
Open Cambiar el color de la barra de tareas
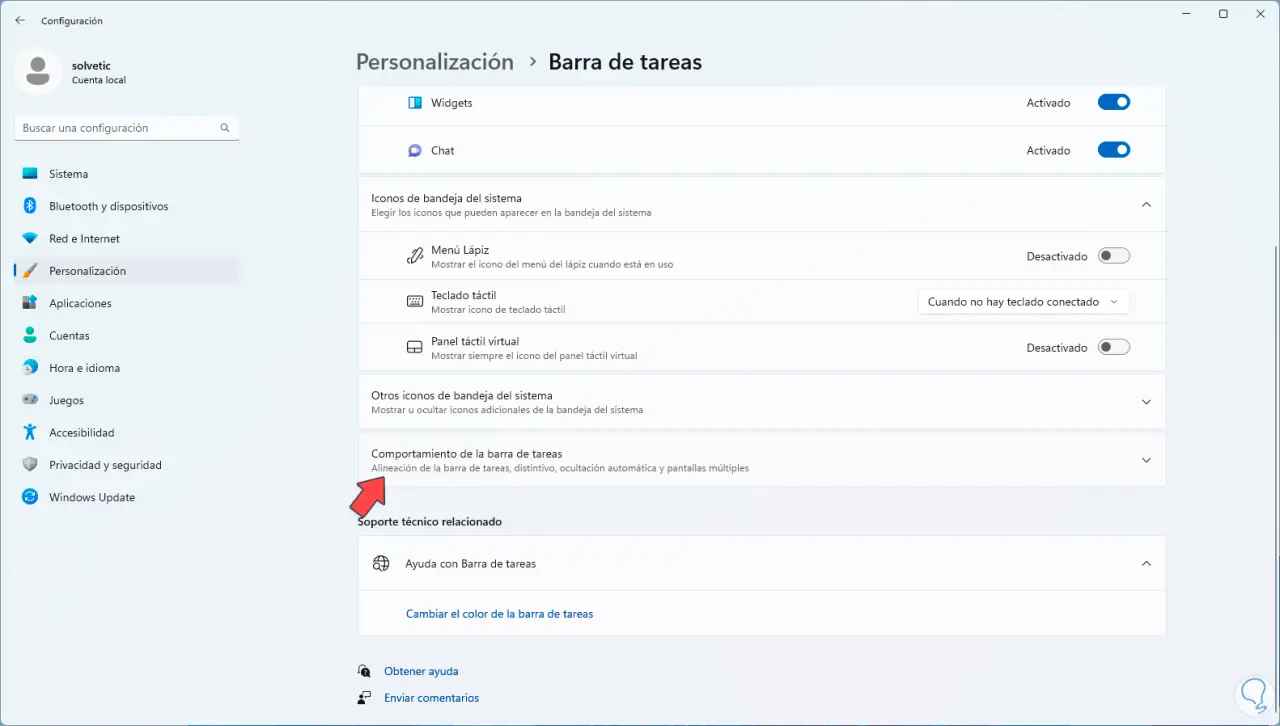coord(499,613)
